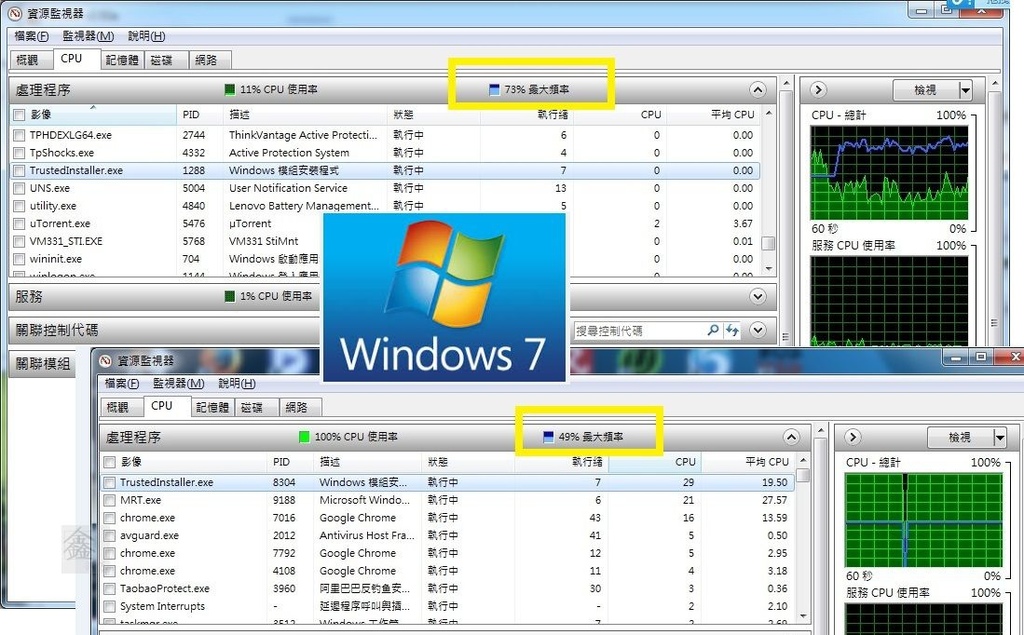Click the 檢視 button in the front window
This screenshot has height=635, width=1024.
coord(960,438)
